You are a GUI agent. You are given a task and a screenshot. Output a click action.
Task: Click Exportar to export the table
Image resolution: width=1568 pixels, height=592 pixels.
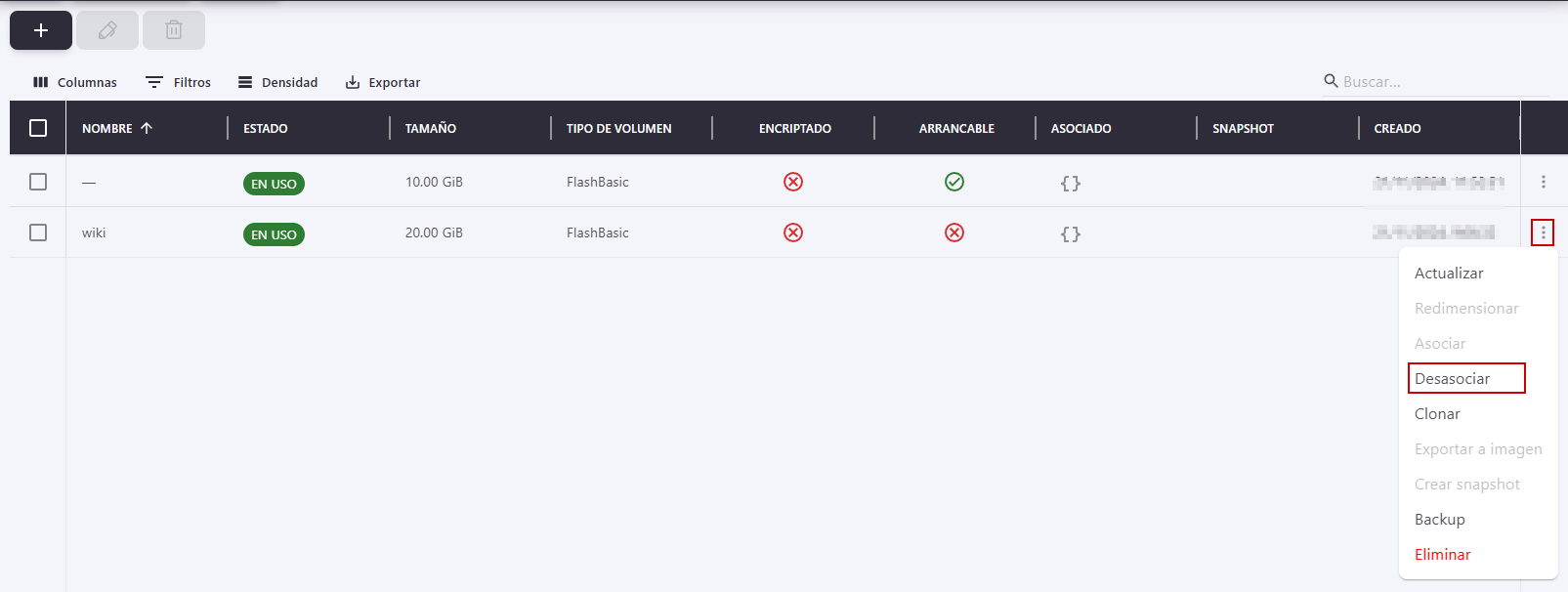383,82
